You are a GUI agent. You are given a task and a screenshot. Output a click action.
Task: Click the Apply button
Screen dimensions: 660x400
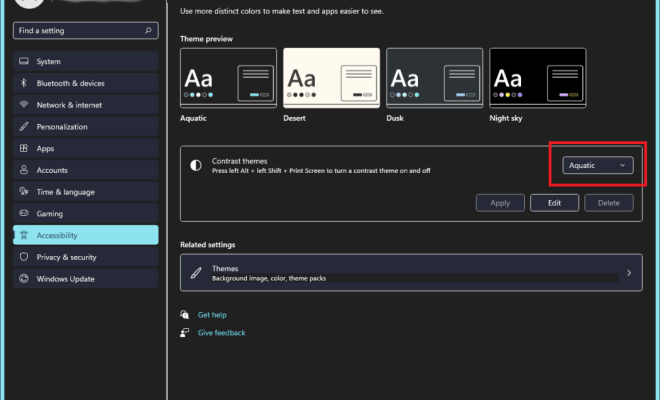(x=500, y=203)
